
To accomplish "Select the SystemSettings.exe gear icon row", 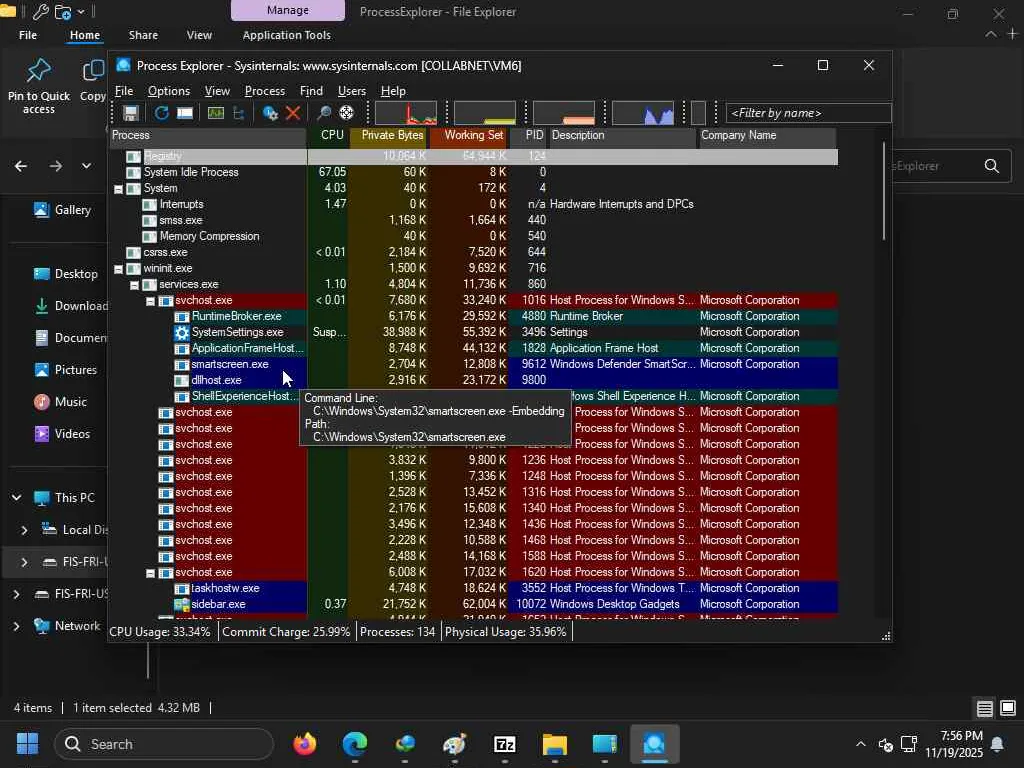I will coord(473,332).
